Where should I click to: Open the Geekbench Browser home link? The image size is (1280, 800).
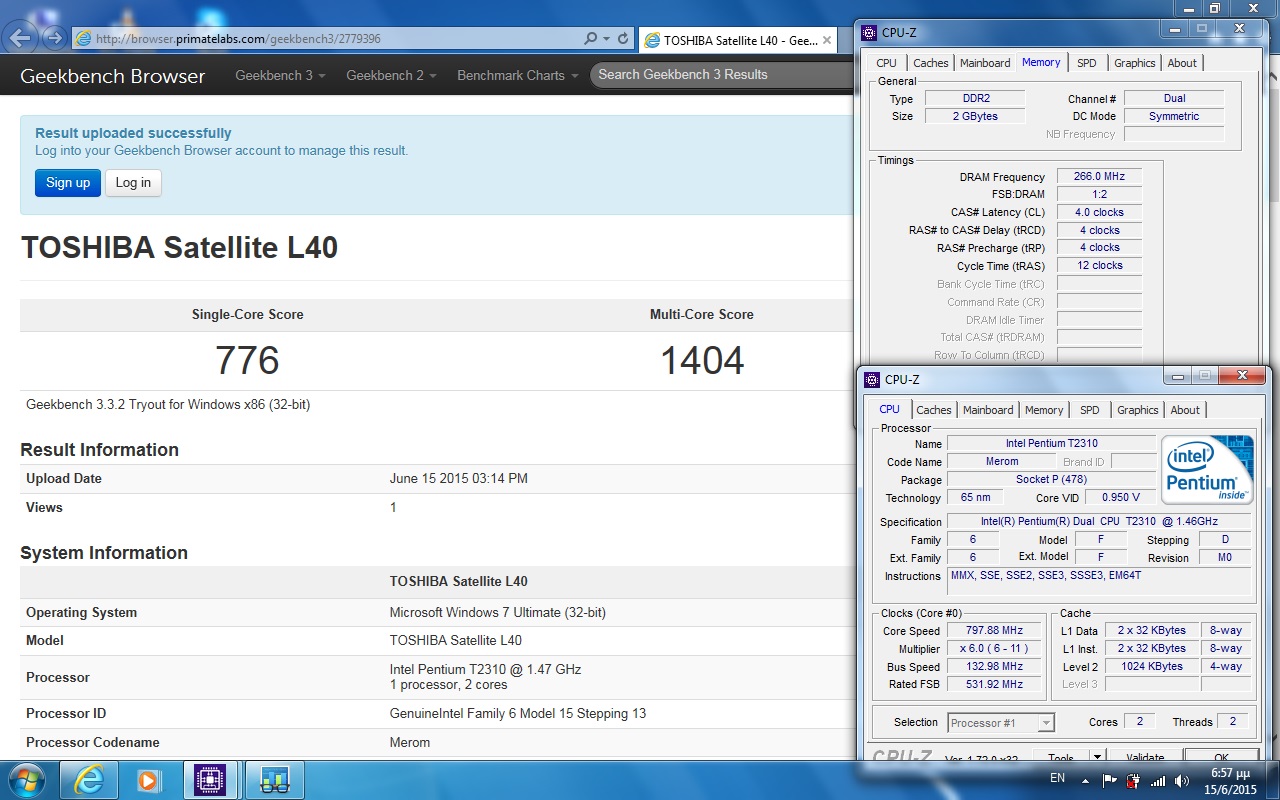(112, 76)
